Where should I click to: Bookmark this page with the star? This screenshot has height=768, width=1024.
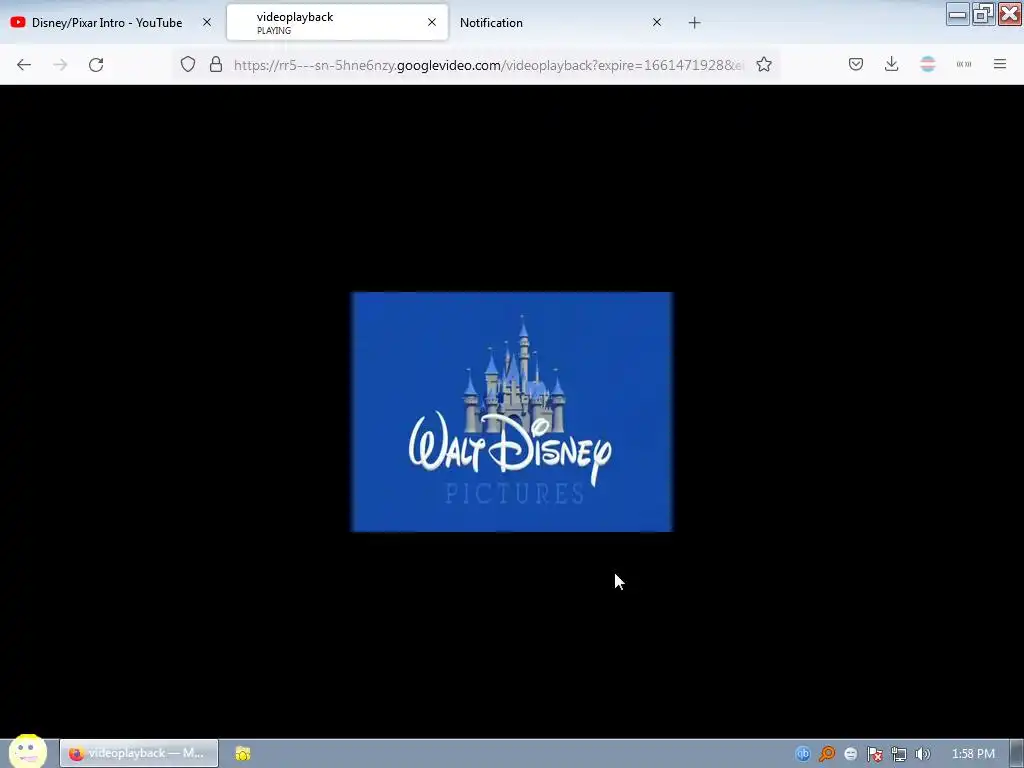click(x=764, y=65)
